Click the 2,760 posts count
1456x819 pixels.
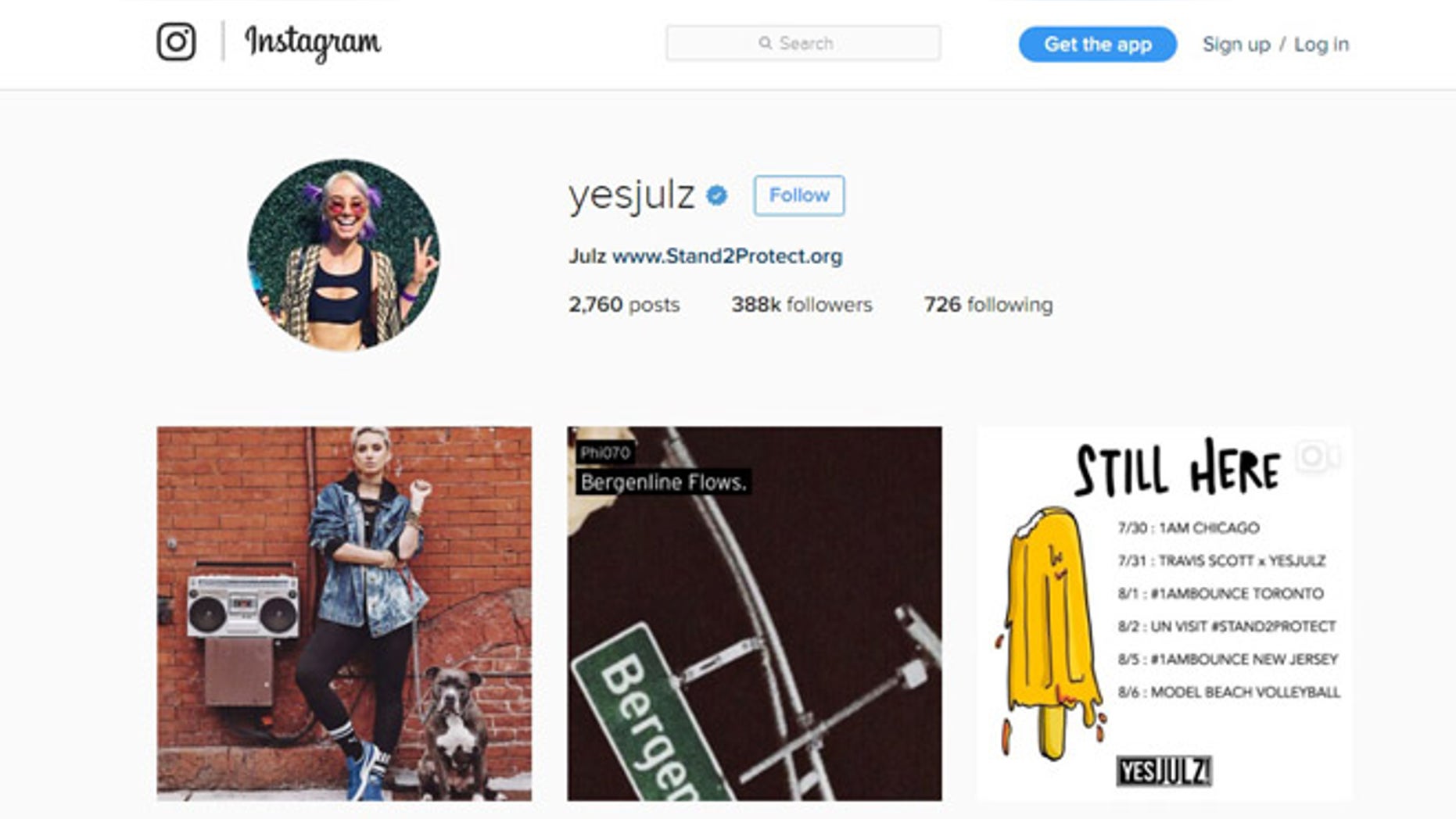624,305
